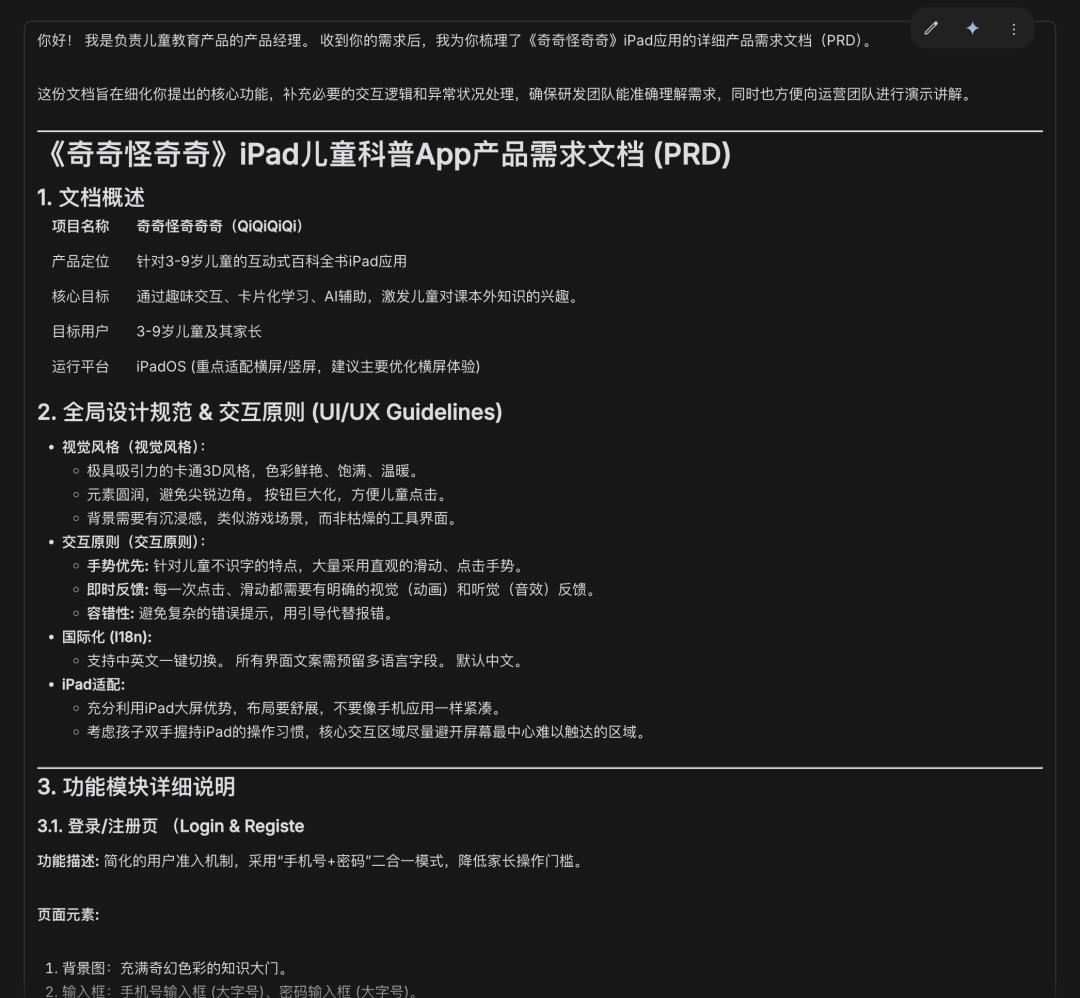Screen dimensions: 1080x998
Task: Click the bold label 容错性:
Action: pyautogui.click(x=111, y=613)
